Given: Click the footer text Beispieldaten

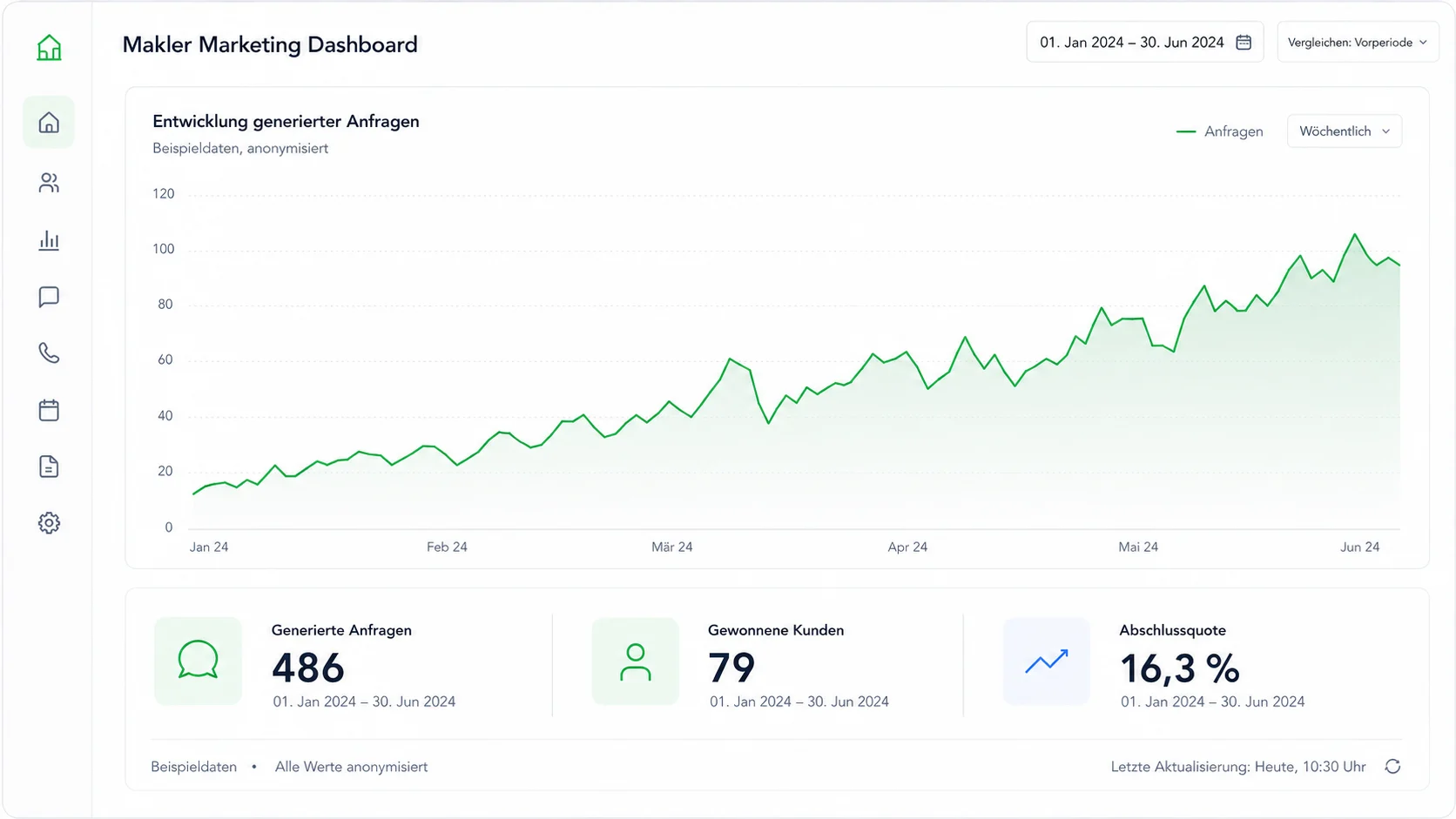Looking at the screenshot, I should click(x=193, y=767).
